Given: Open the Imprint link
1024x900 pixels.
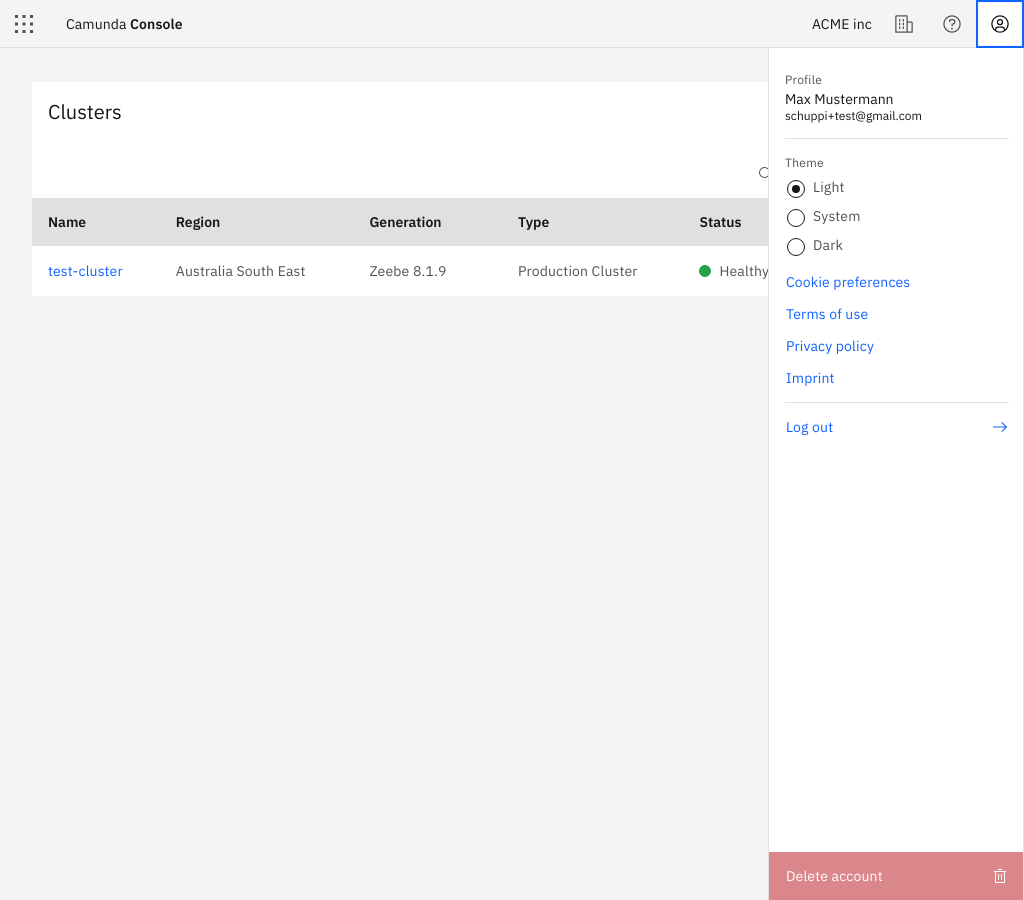Looking at the screenshot, I should [x=809, y=378].
